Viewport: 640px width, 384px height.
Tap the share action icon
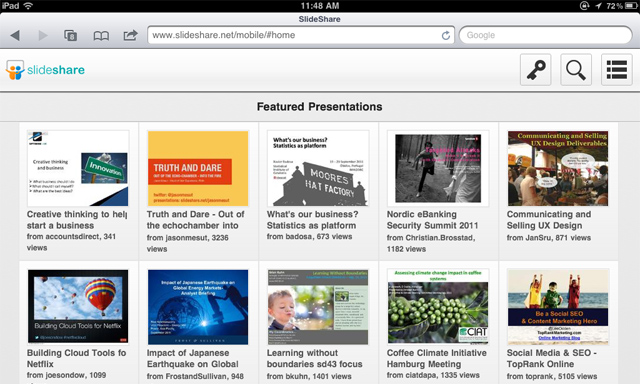(x=131, y=35)
